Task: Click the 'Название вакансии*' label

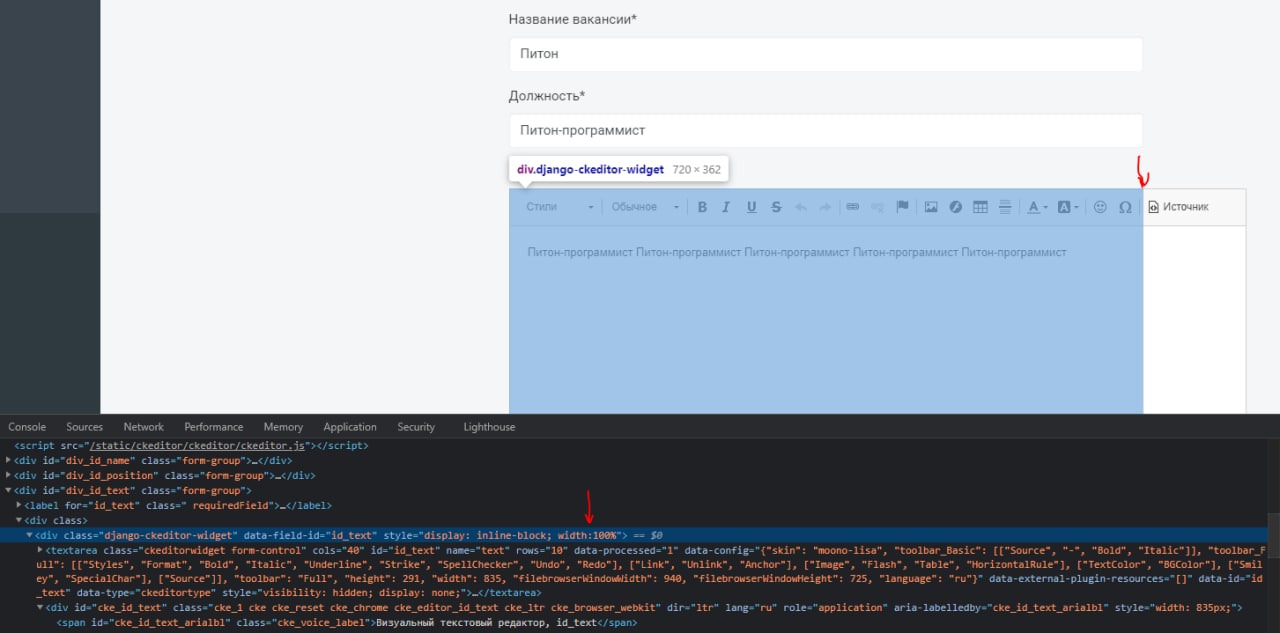Action: (x=573, y=19)
